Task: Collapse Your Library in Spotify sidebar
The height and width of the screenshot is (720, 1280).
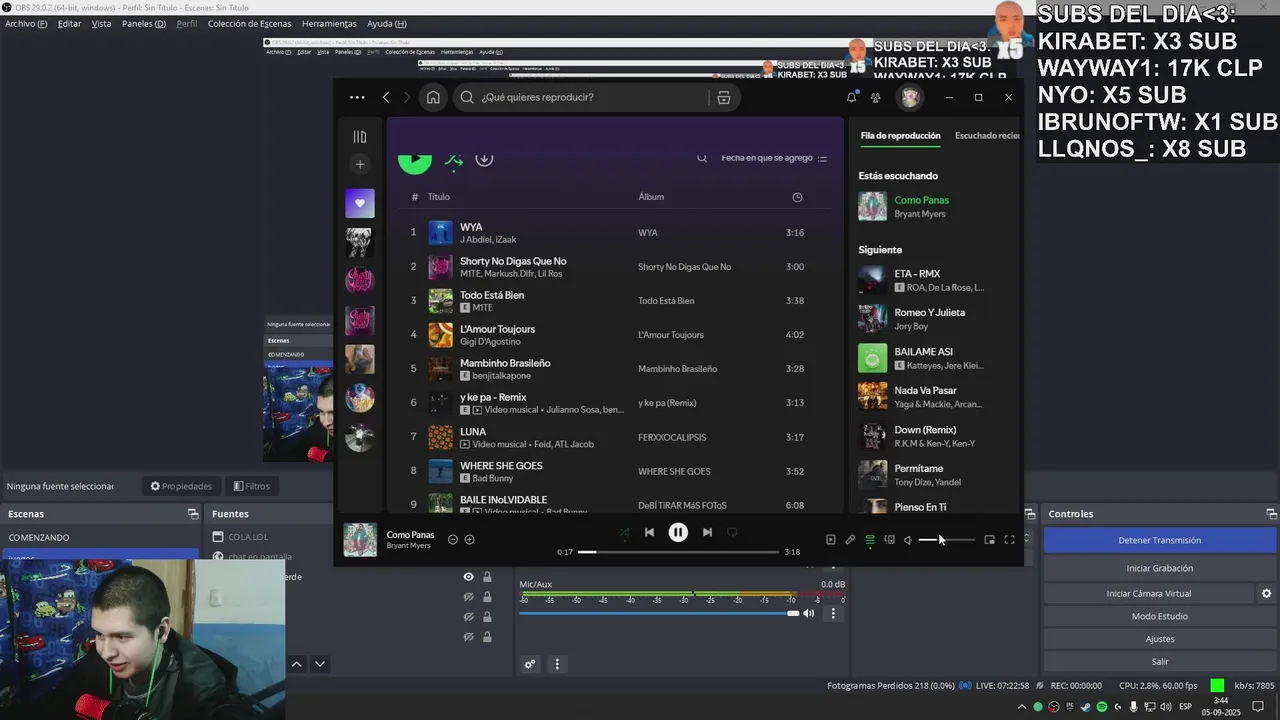Action: click(360, 137)
